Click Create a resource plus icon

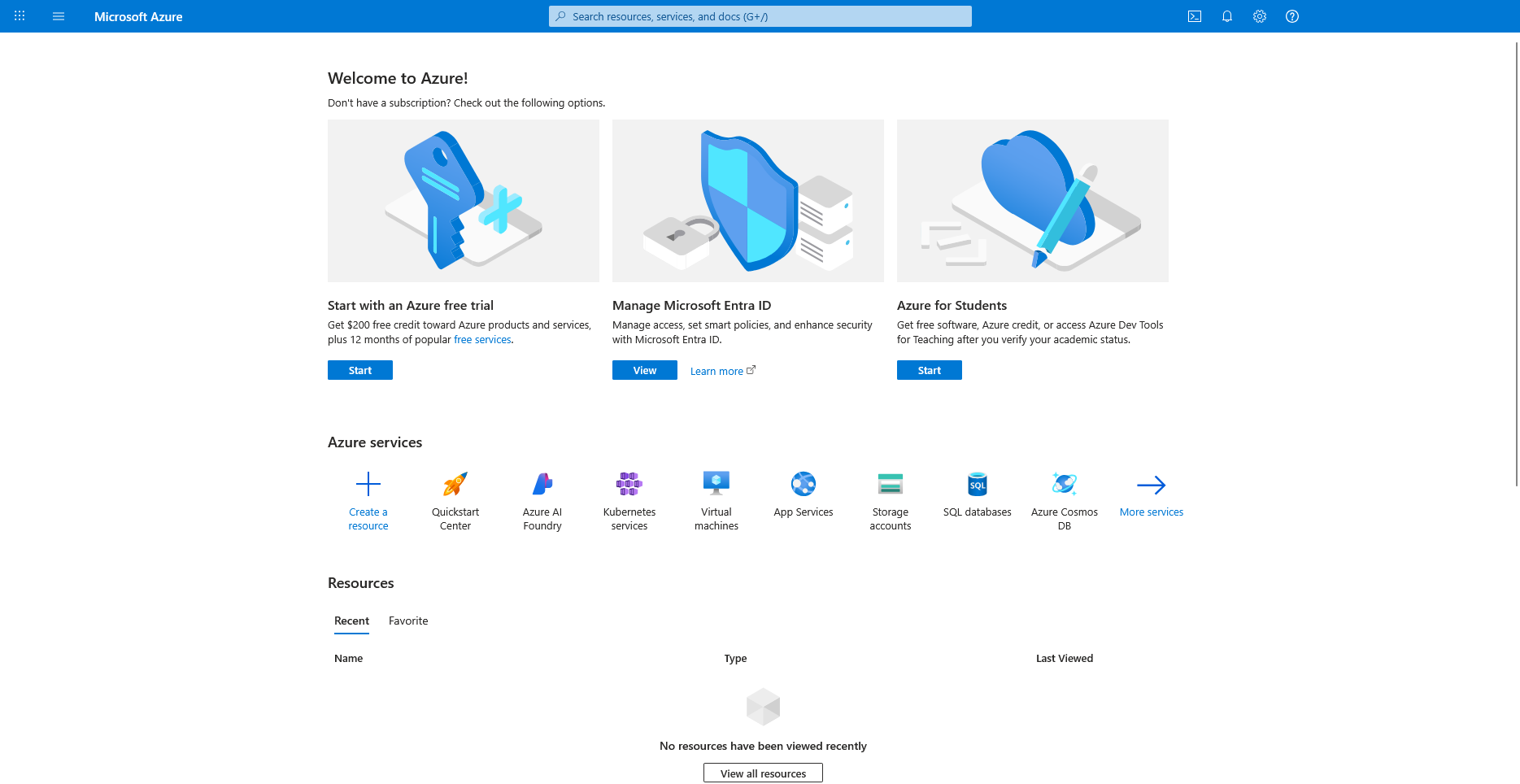pos(368,485)
